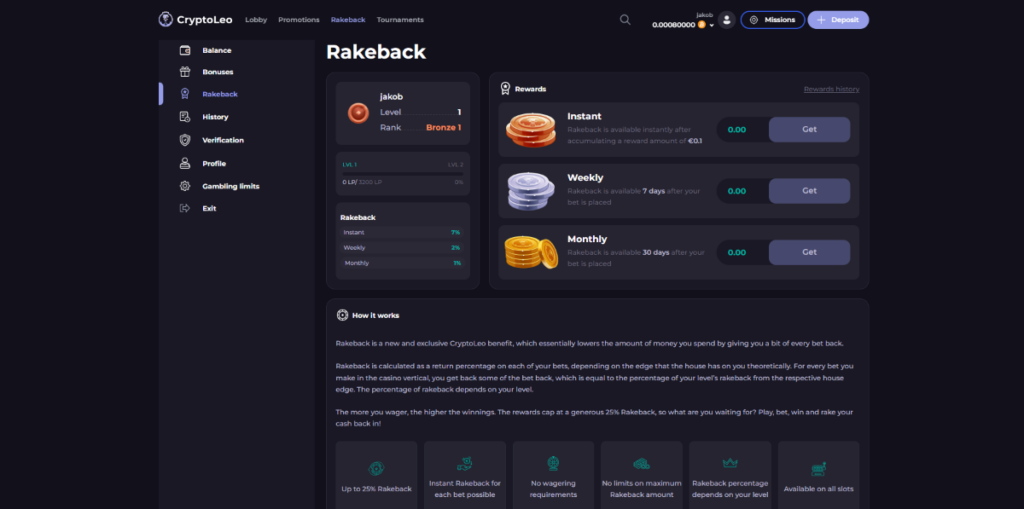Click the Monthly gold coins stack image
1024x509 pixels.
click(531, 253)
